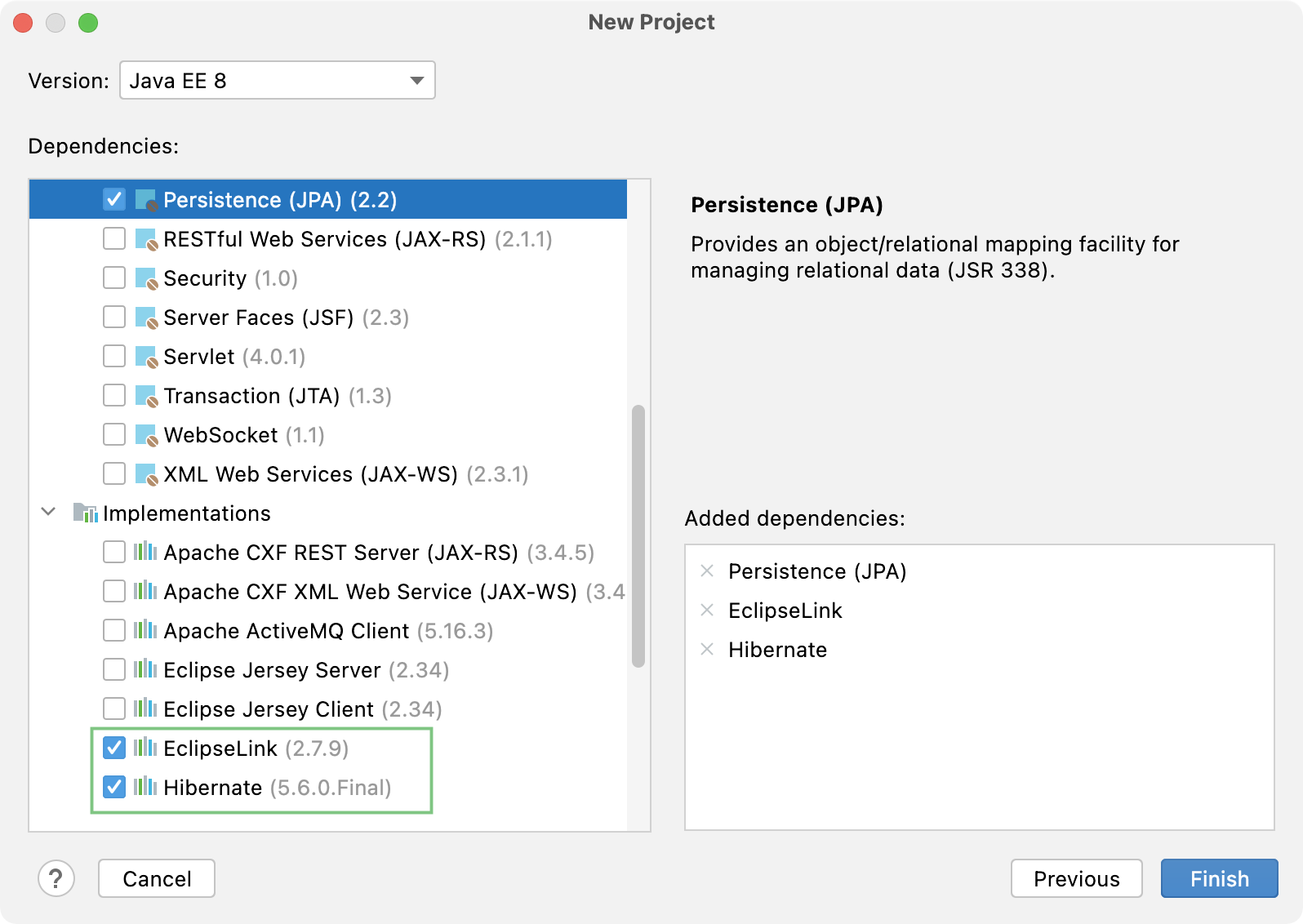Image resolution: width=1303 pixels, height=924 pixels.
Task: Select the Persistence (JPA) (2.2) row
Action: point(328,200)
